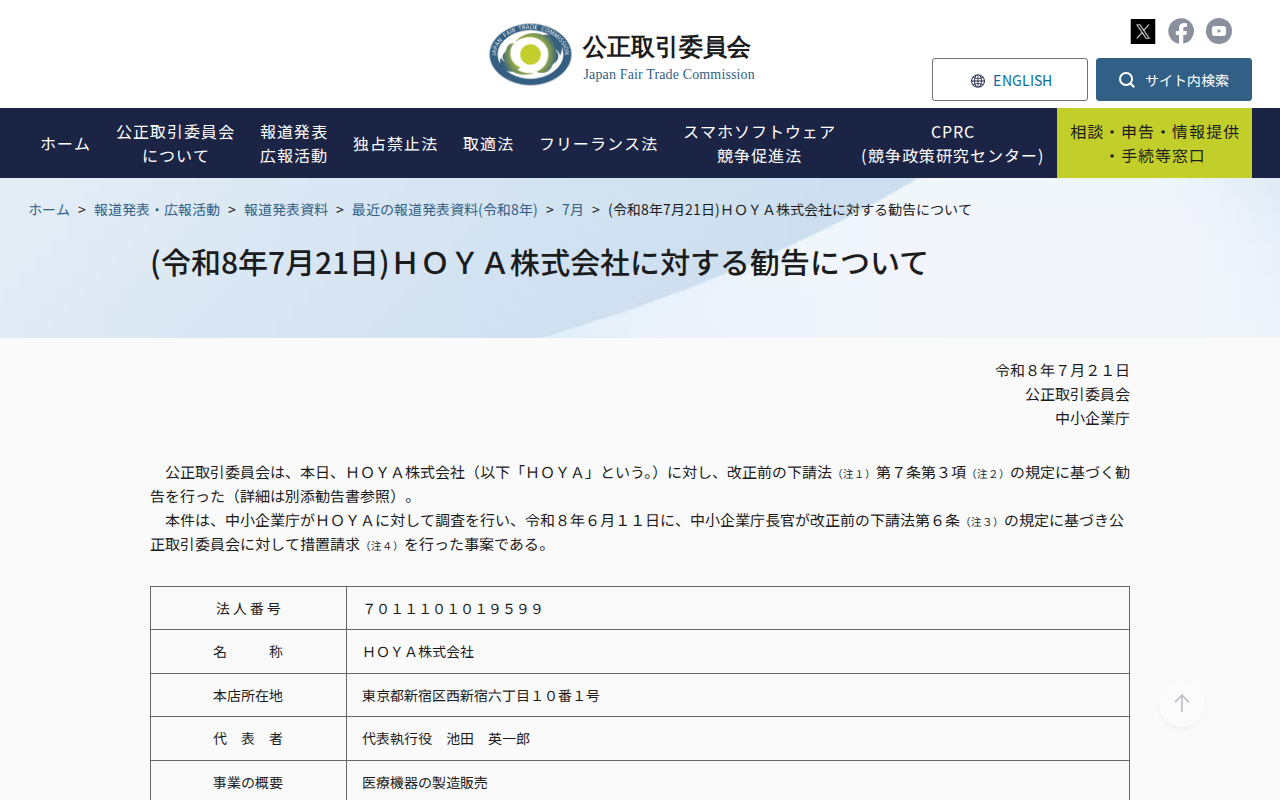The width and height of the screenshot is (1280, 800).
Task: Click the (注2) footnote marker
Action: [988, 474]
